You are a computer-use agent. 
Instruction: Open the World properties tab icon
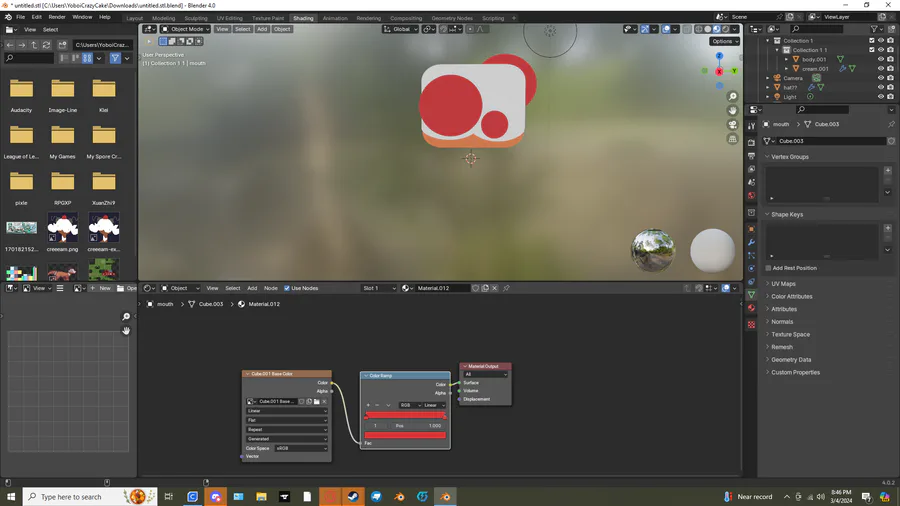751,196
